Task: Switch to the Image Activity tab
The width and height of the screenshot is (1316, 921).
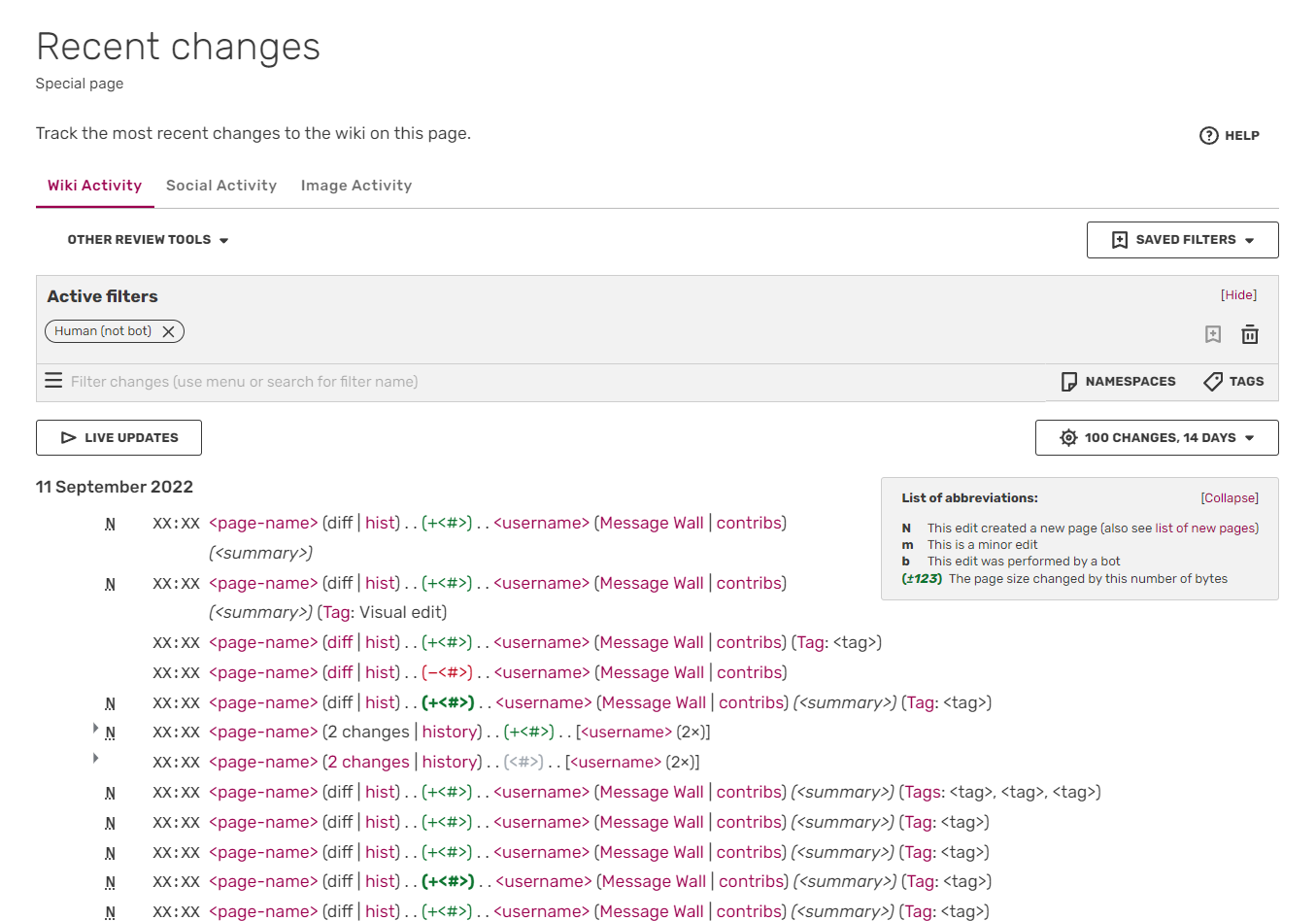Action: tap(356, 186)
